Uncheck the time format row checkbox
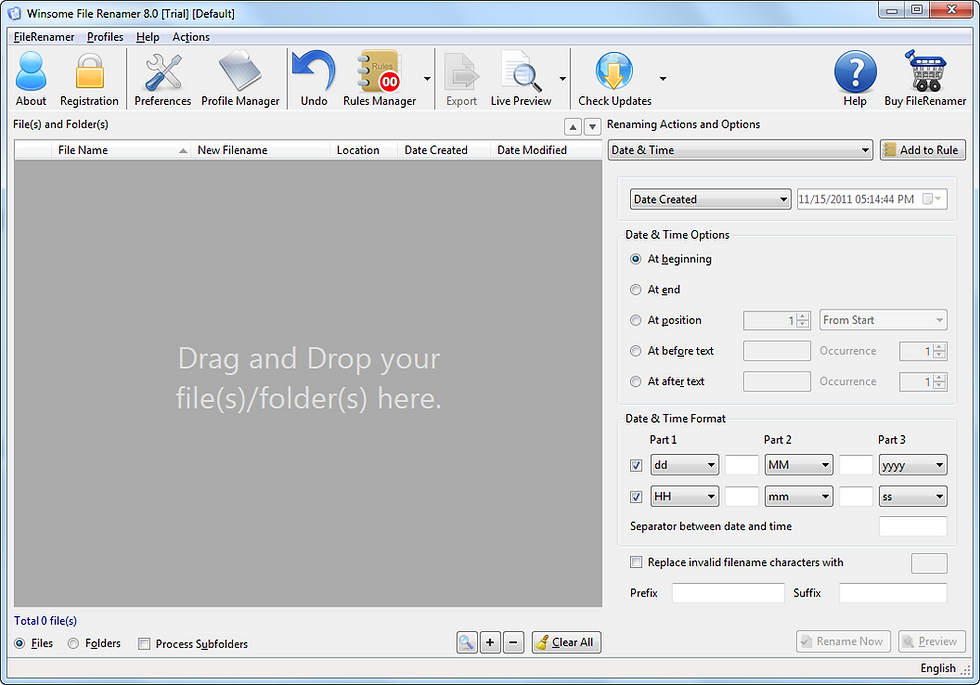This screenshot has width=980, height=685. 636,497
